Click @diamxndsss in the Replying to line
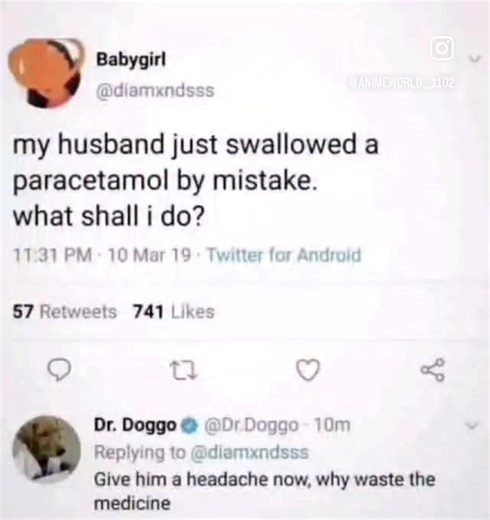The width and height of the screenshot is (490, 520). click(248, 453)
